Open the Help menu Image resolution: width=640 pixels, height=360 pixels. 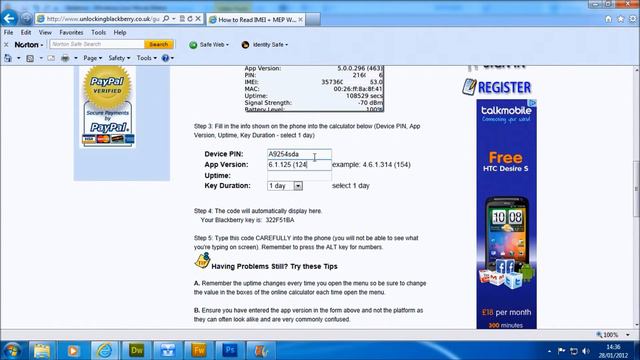120,32
